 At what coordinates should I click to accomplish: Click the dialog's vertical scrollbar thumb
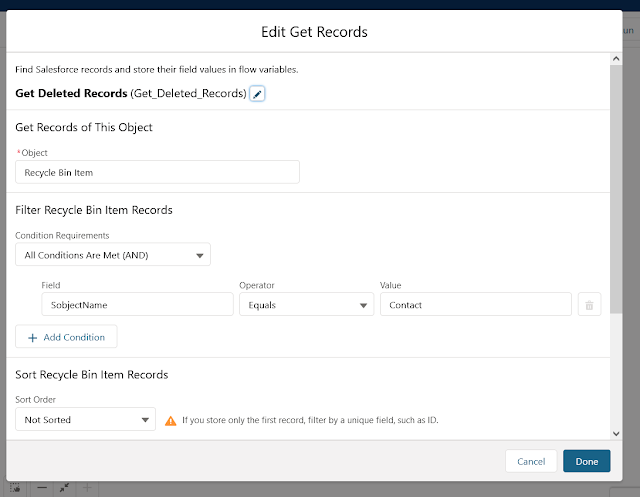click(x=616, y=189)
